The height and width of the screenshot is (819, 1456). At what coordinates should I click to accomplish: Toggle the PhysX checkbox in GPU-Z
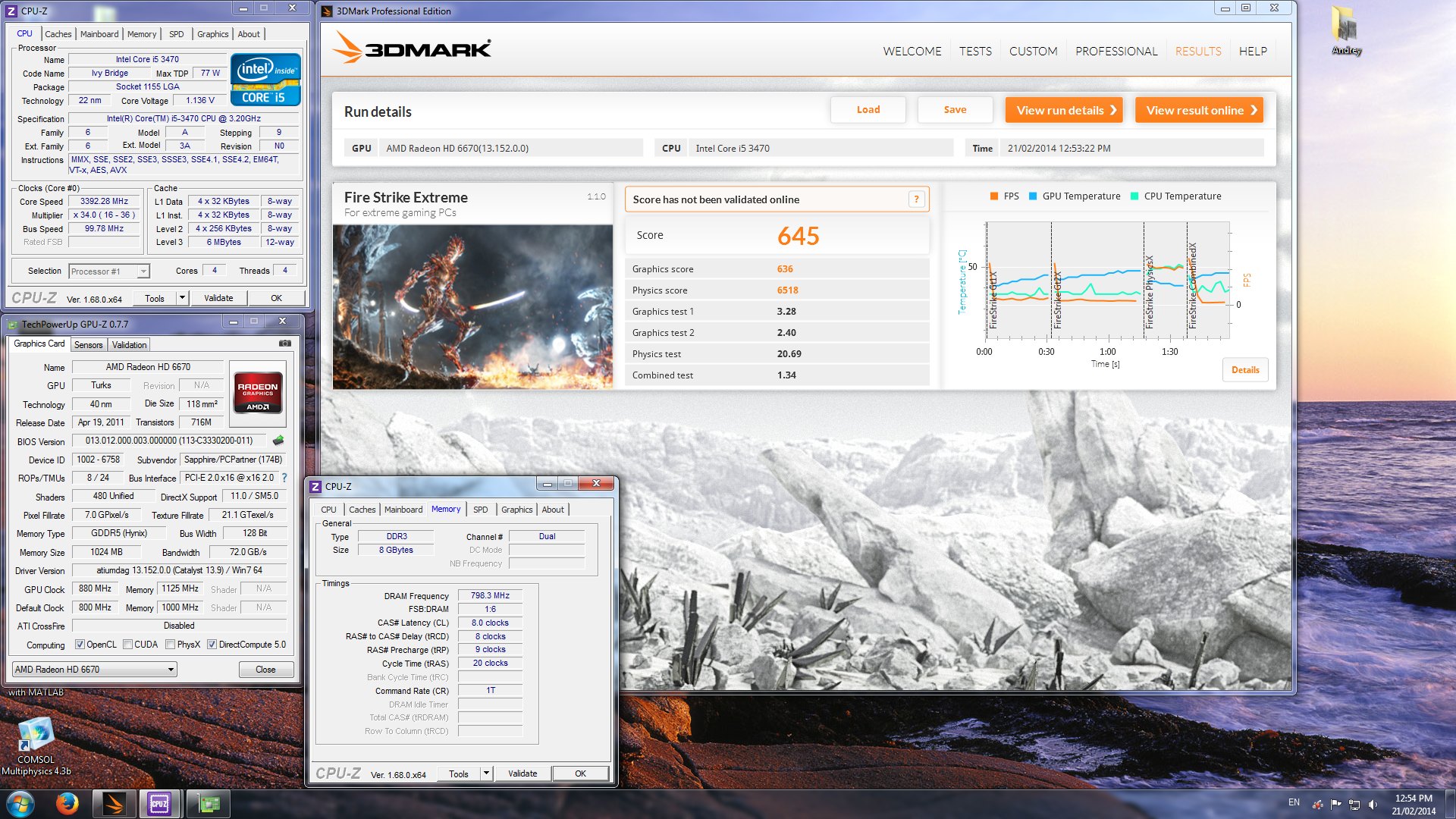point(171,645)
